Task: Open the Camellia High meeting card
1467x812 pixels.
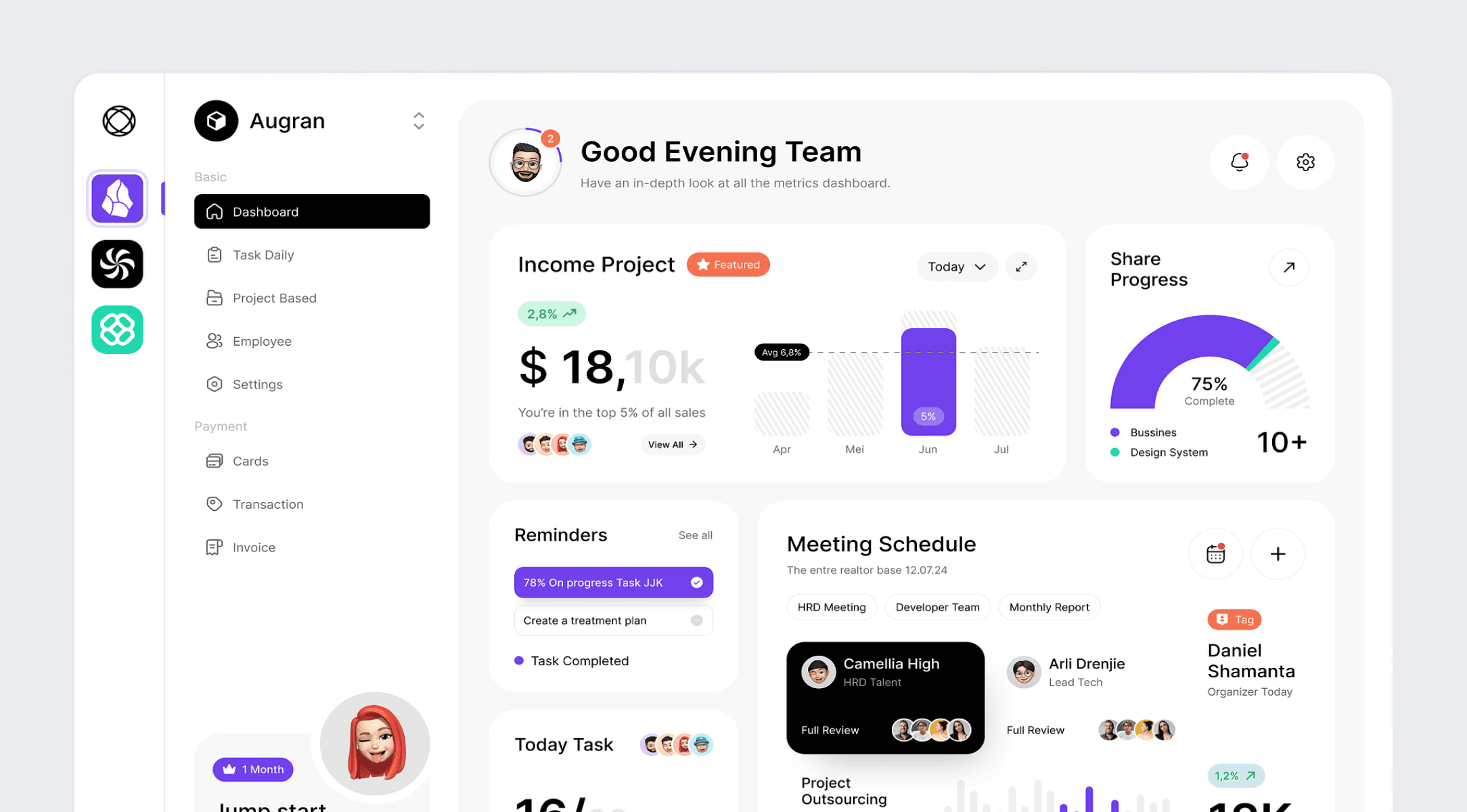Action: (884, 697)
